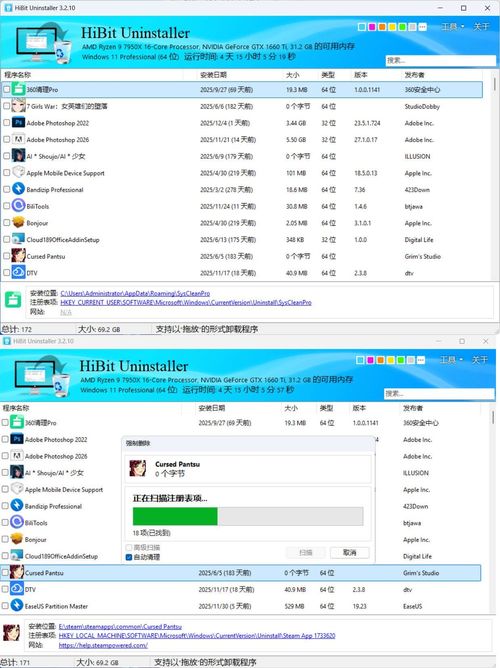Choose orange theme swatch in top window

click(382, 27)
